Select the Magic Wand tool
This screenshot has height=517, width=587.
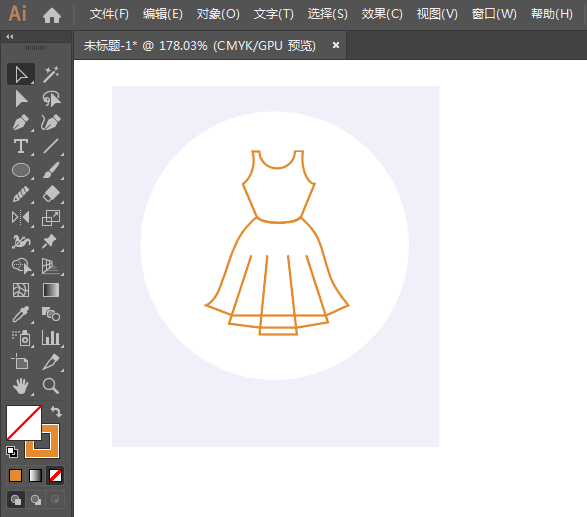(51, 74)
